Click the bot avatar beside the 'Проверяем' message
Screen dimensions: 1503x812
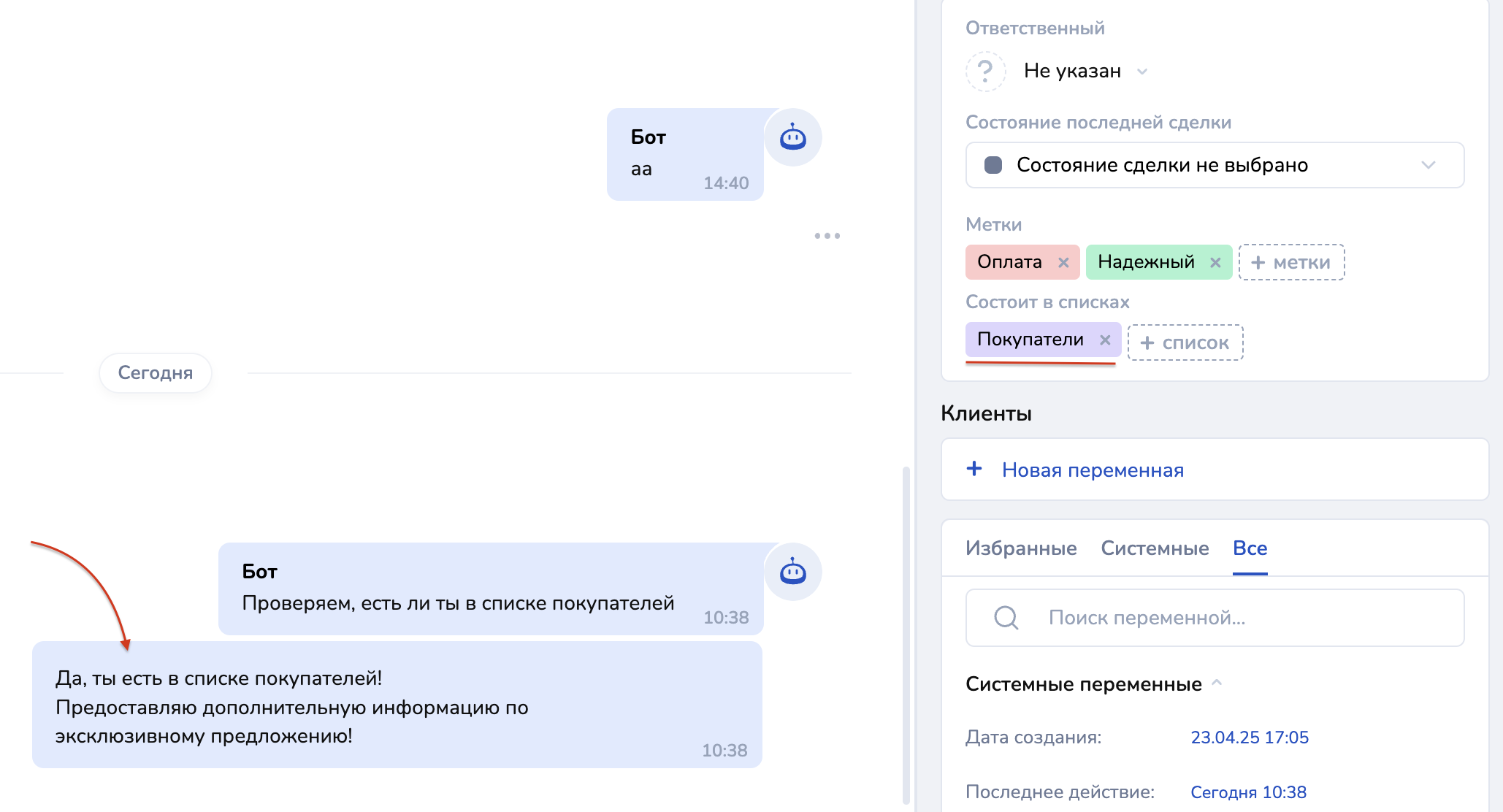point(792,572)
